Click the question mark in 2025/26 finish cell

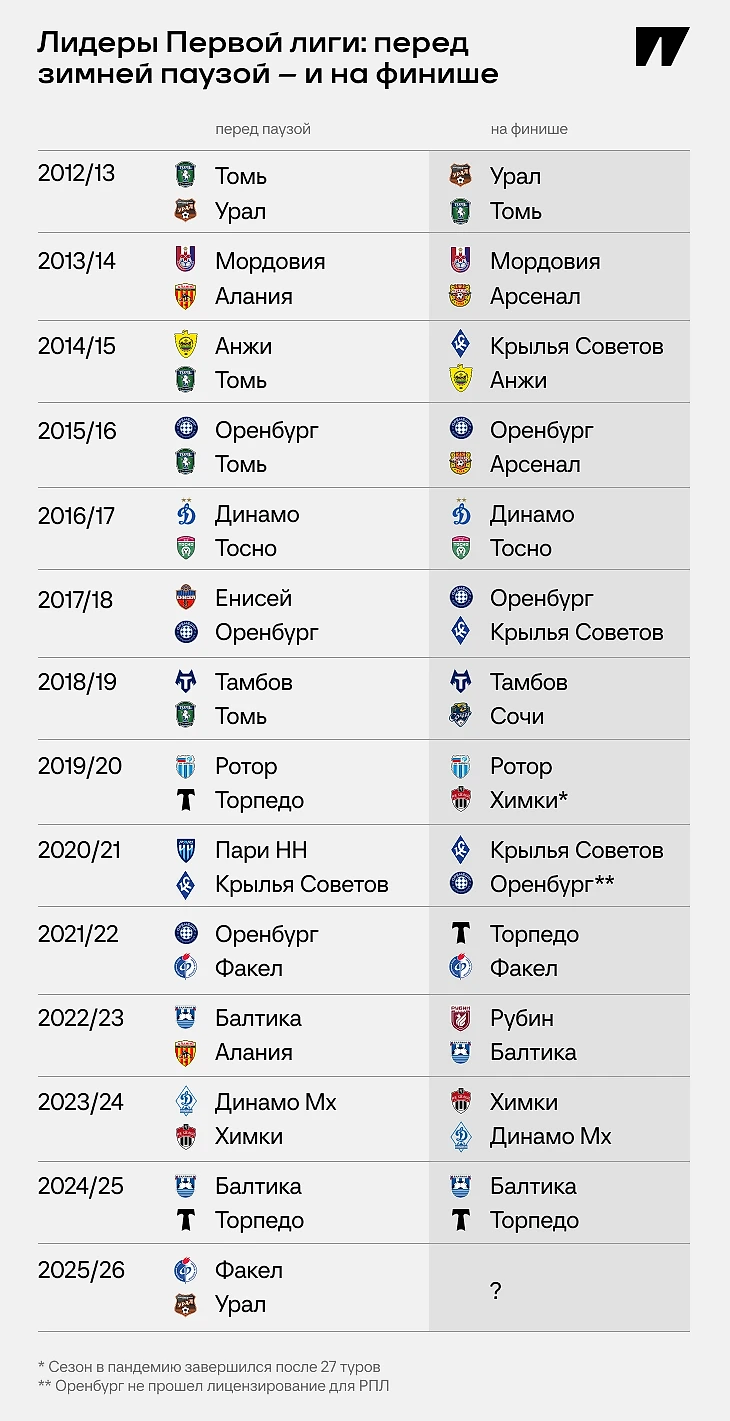point(496,1291)
